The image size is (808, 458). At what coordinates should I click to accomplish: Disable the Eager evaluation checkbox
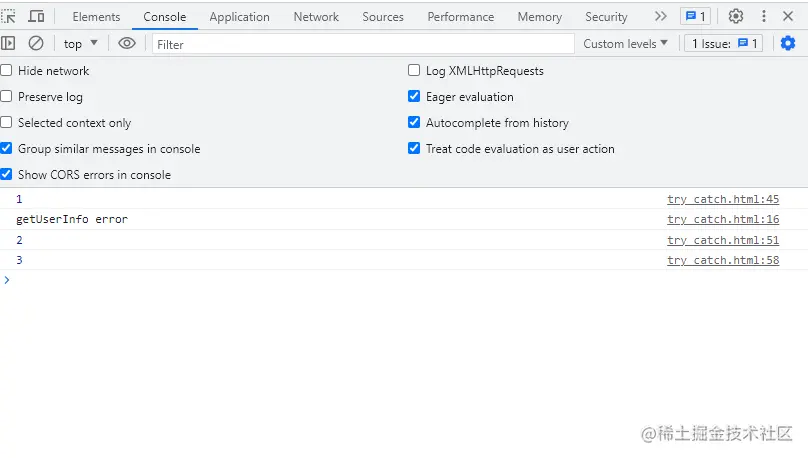[414, 97]
